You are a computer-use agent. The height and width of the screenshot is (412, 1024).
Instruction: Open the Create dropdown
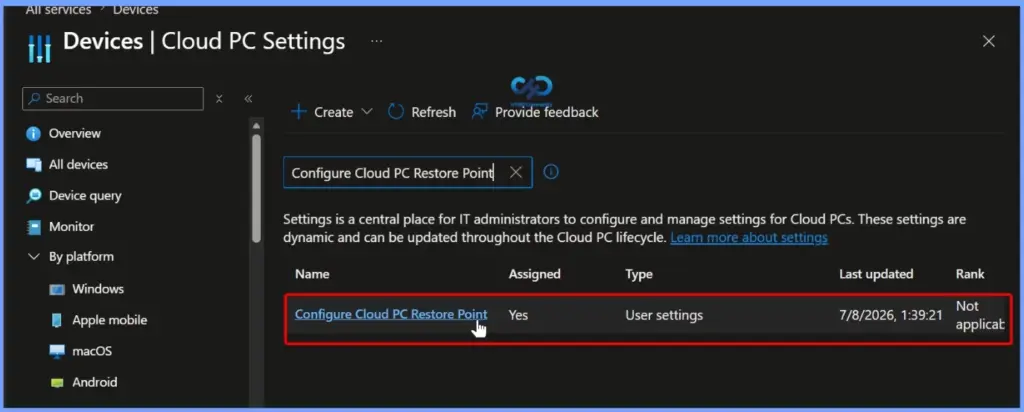(x=332, y=112)
